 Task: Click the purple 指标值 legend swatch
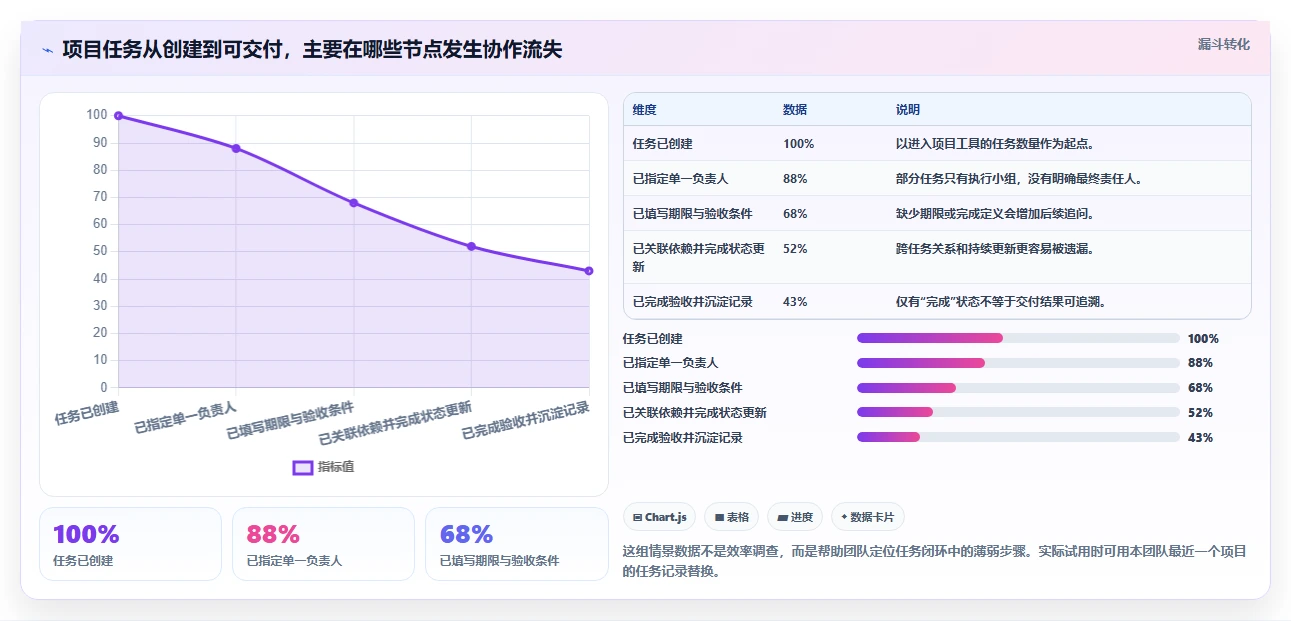click(303, 467)
